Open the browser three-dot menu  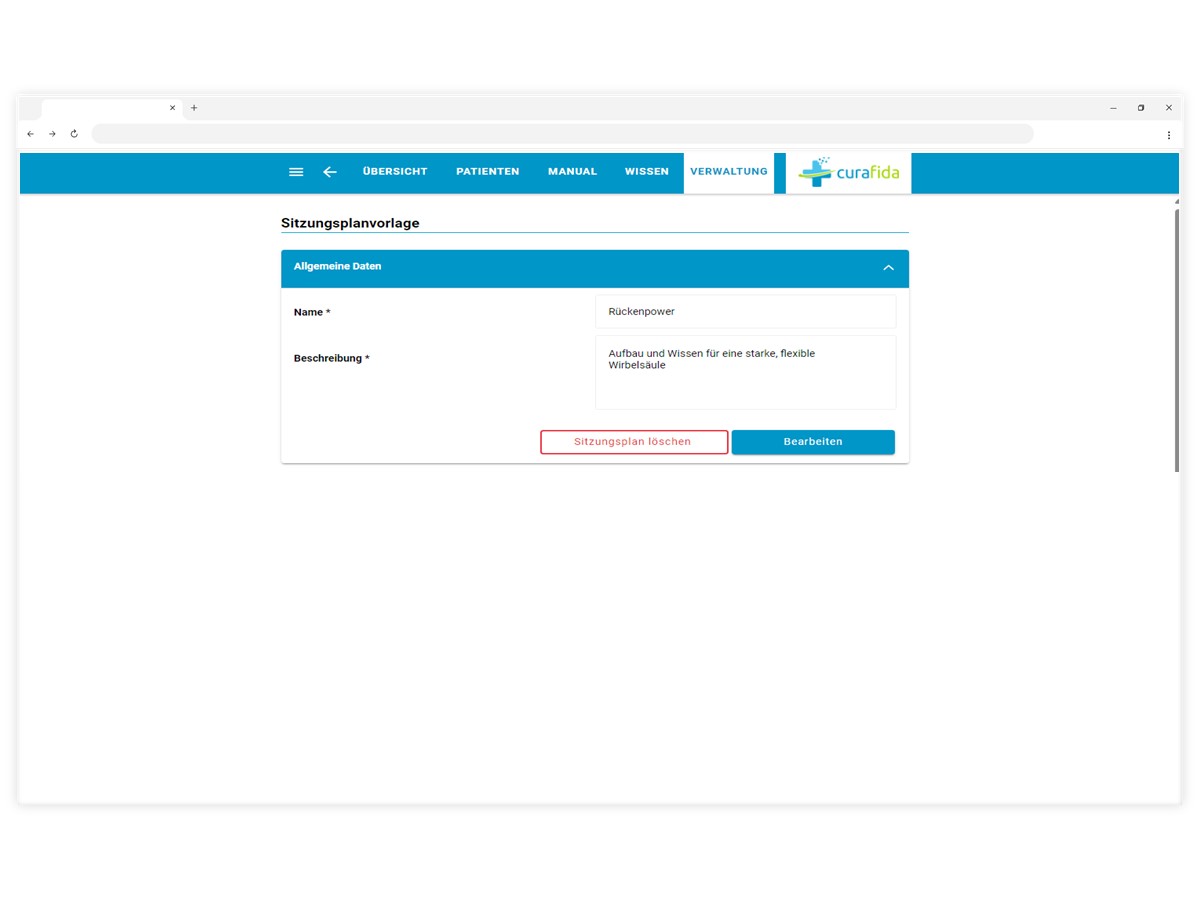1168,134
